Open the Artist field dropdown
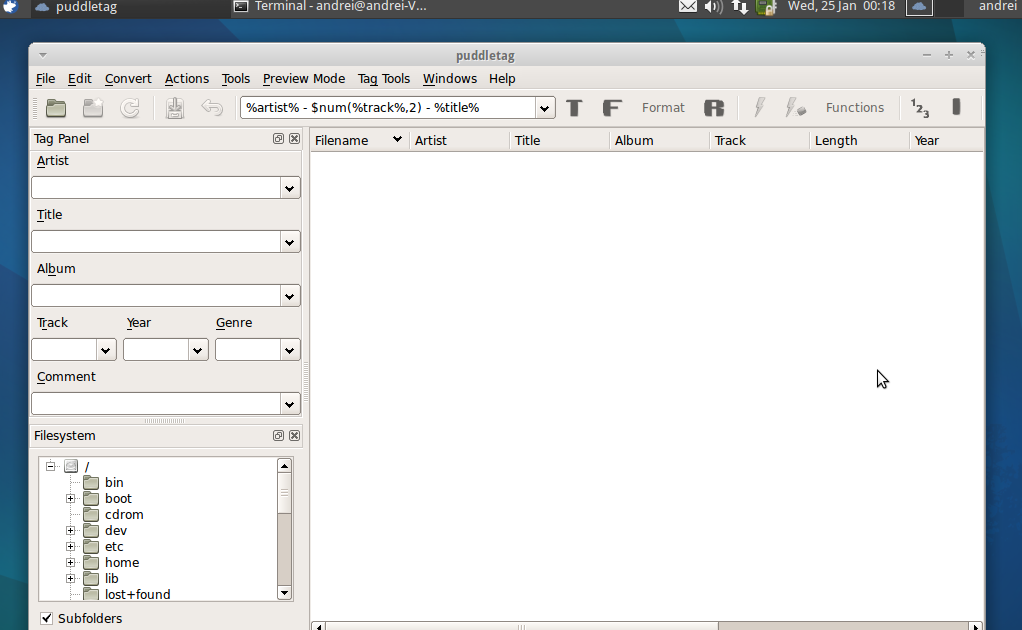 (x=289, y=188)
